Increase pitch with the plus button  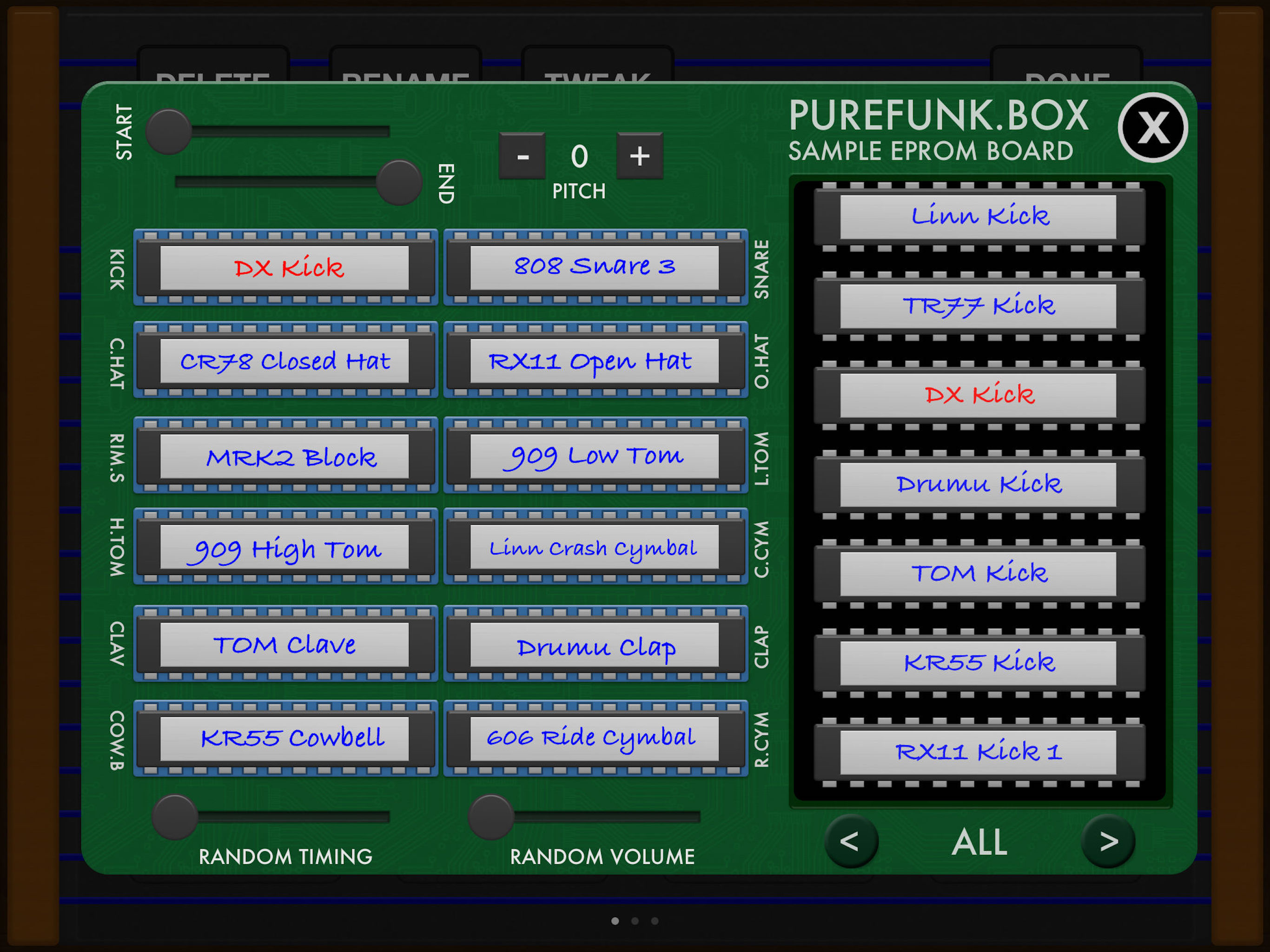640,156
